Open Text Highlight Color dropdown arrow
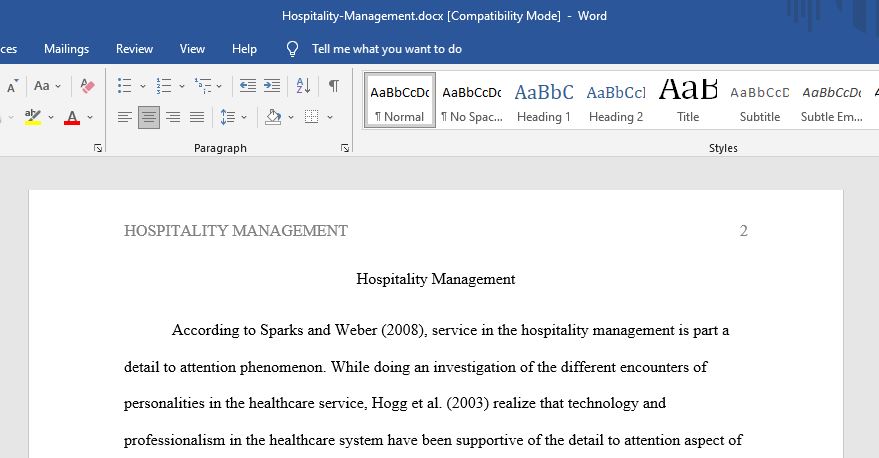This screenshot has height=458, width=879. [50, 117]
